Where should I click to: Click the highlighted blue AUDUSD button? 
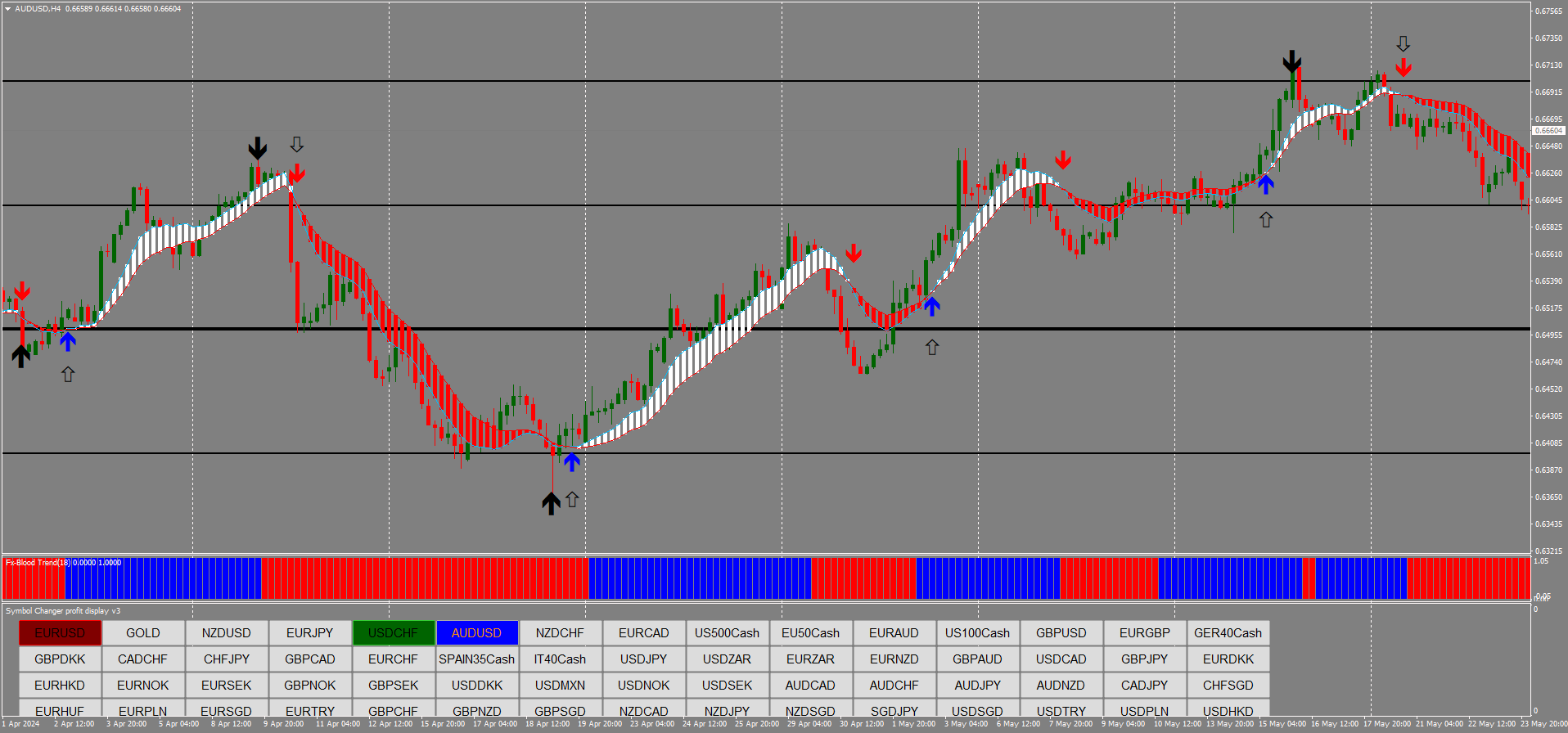pos(476,633)
